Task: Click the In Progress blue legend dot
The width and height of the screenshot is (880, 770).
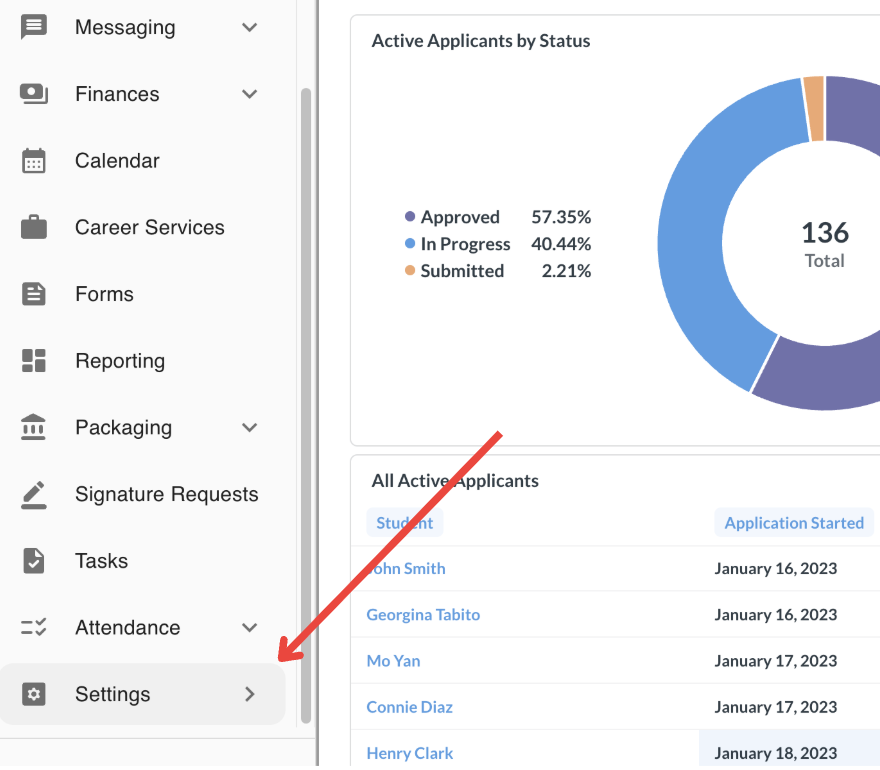Action: point(410,244)
